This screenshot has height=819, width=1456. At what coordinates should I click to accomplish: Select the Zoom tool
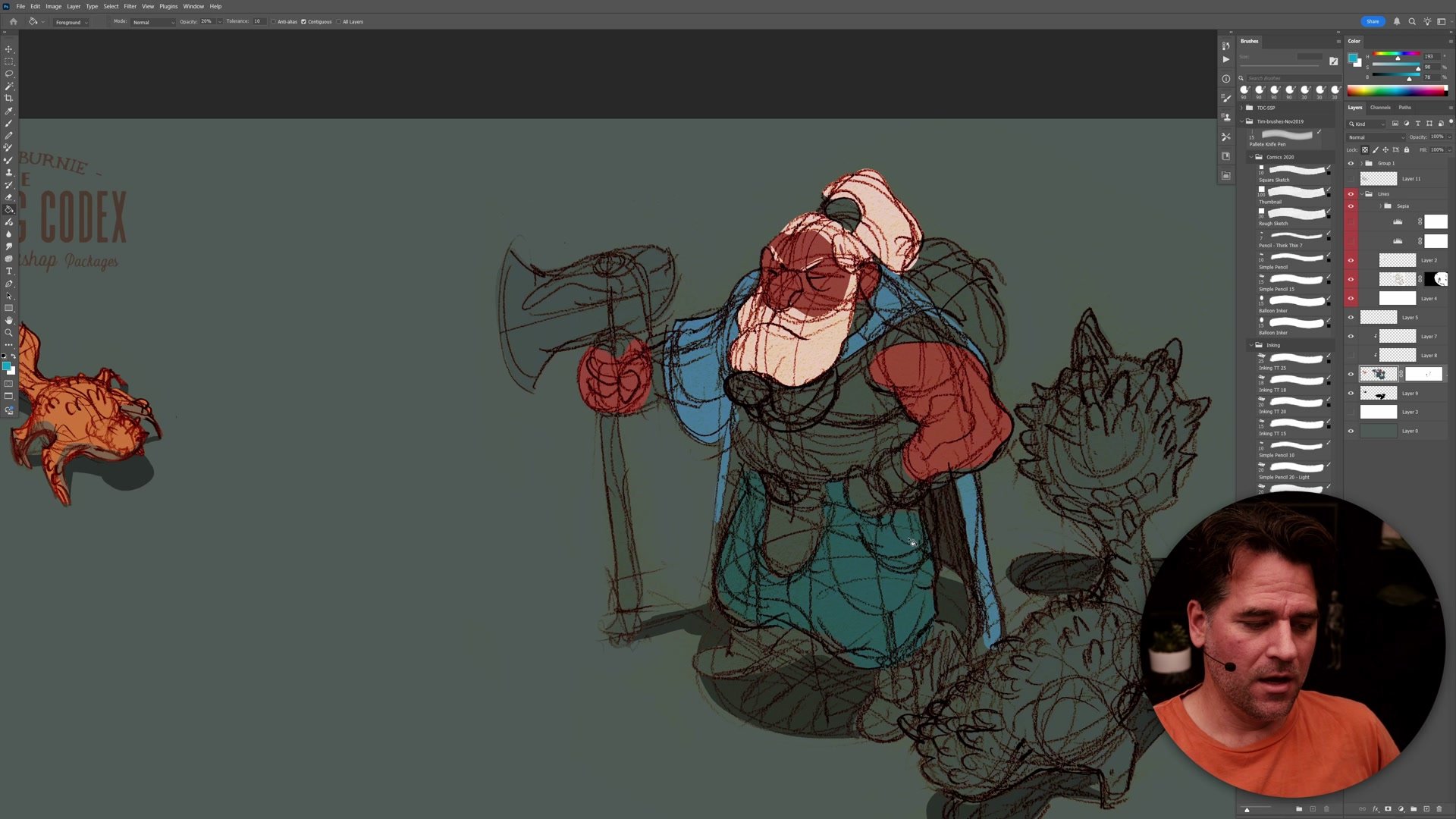9,333
